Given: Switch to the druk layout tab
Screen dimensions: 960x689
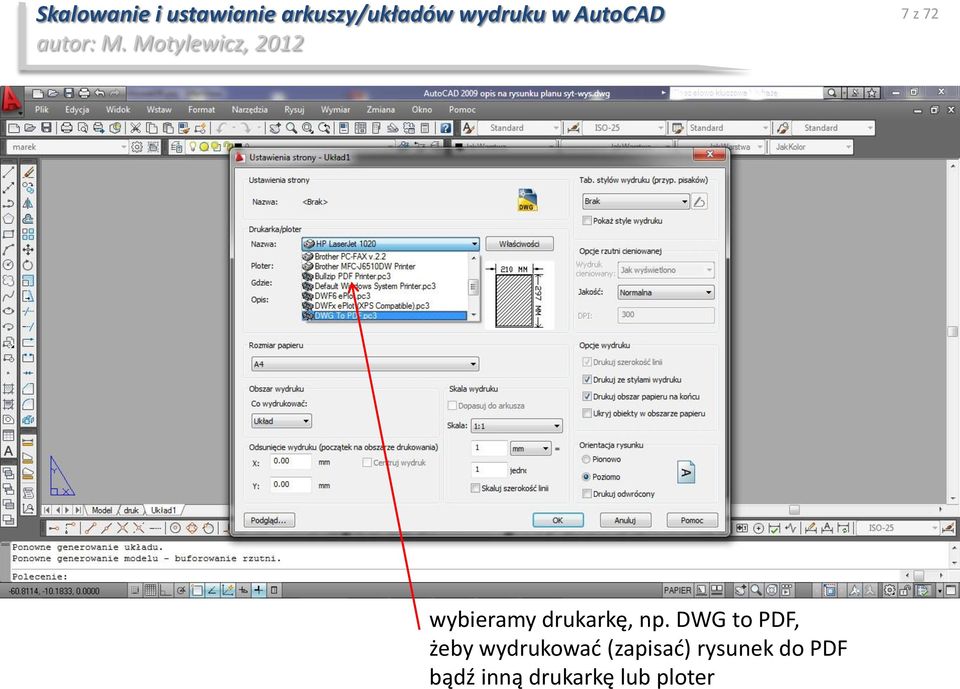Looking at the screenshot, I should point(131,510).
